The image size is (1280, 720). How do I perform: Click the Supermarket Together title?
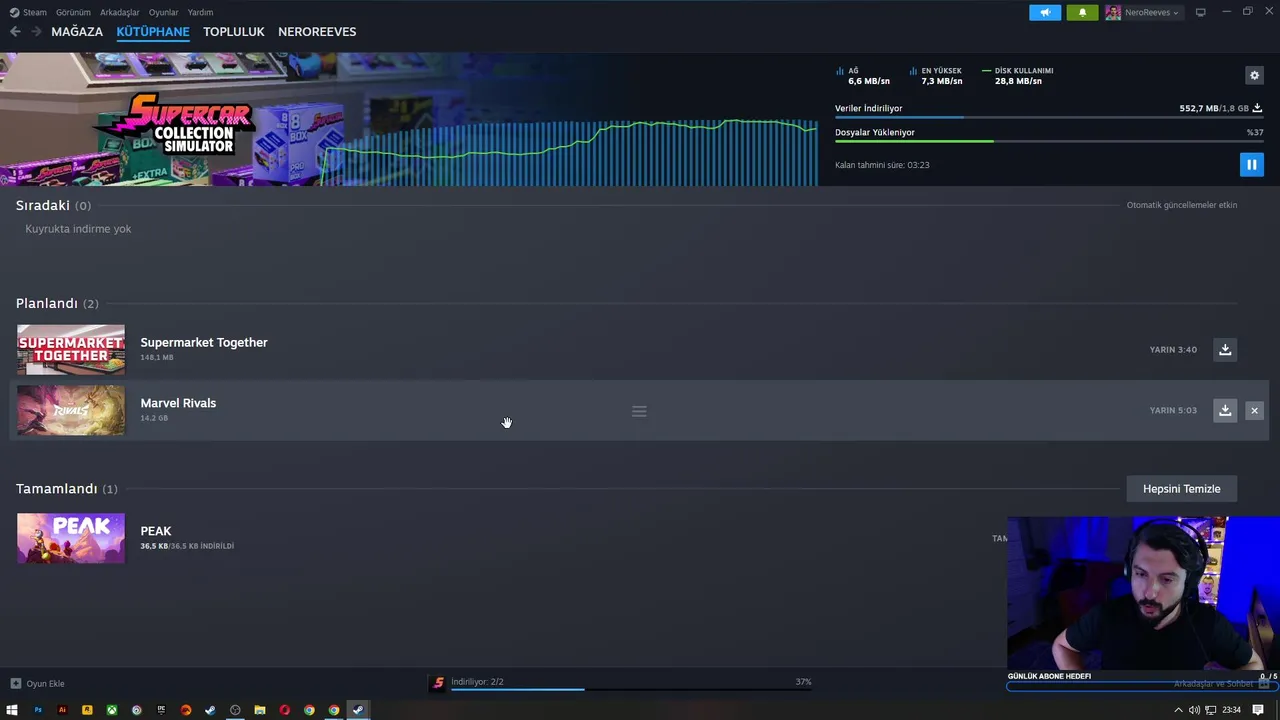pyautogui.click(x=204, y=342)
